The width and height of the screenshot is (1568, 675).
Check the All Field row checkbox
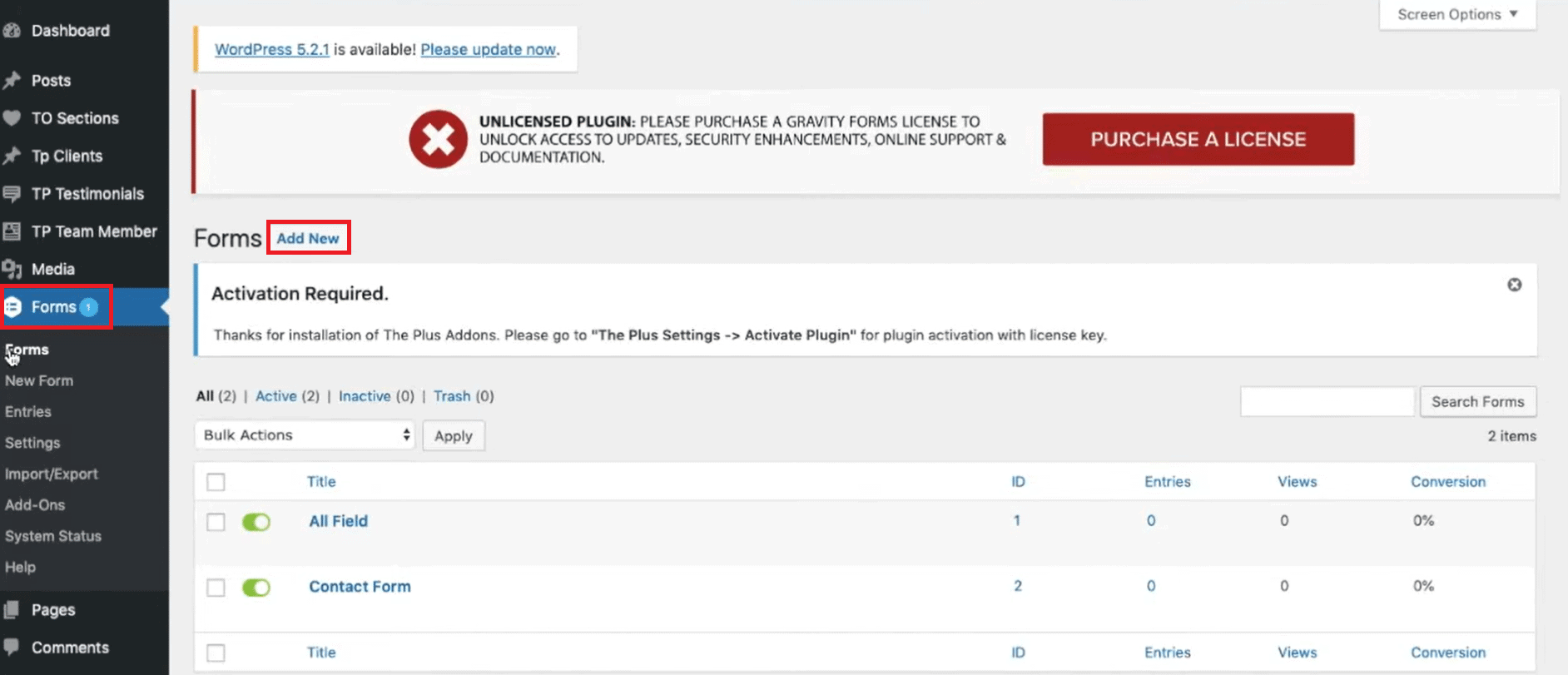point(216,522)
